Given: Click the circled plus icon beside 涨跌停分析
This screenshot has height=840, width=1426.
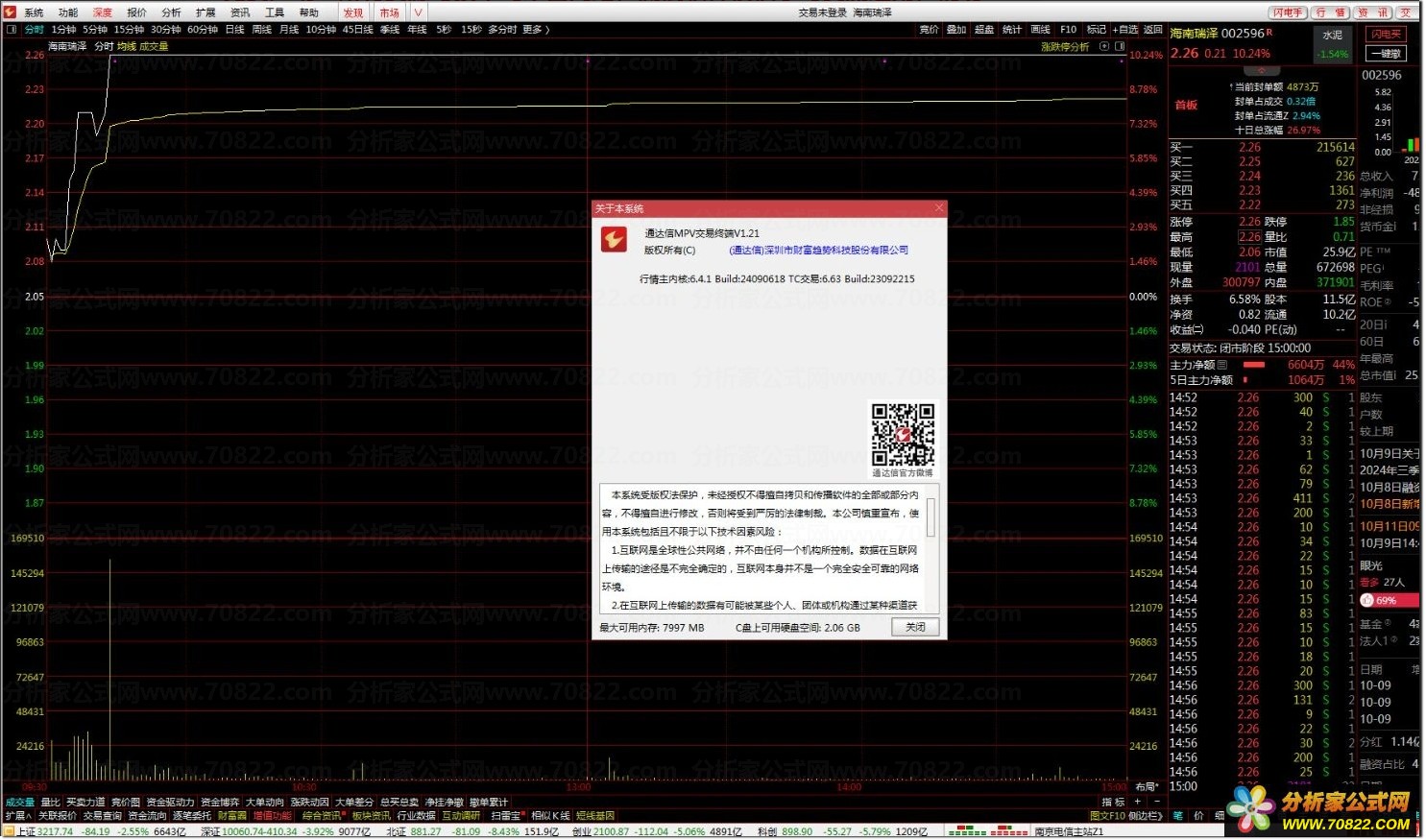Looking at the screenshot, I should [x=1104, y=46].
